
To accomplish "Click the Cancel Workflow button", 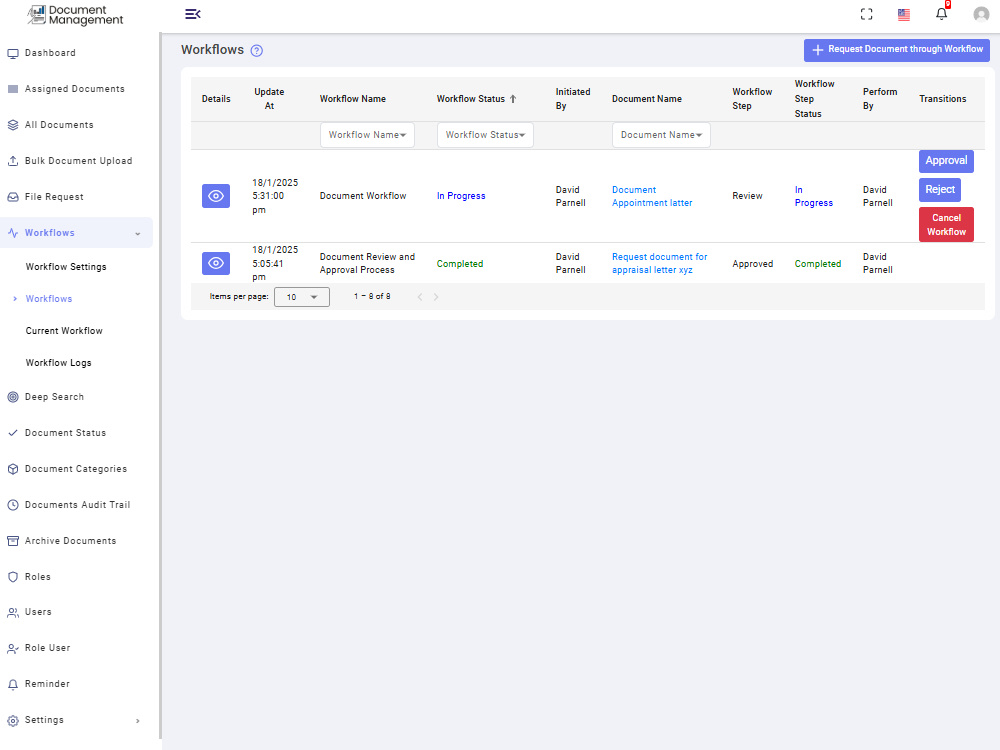I will [946, 224].
